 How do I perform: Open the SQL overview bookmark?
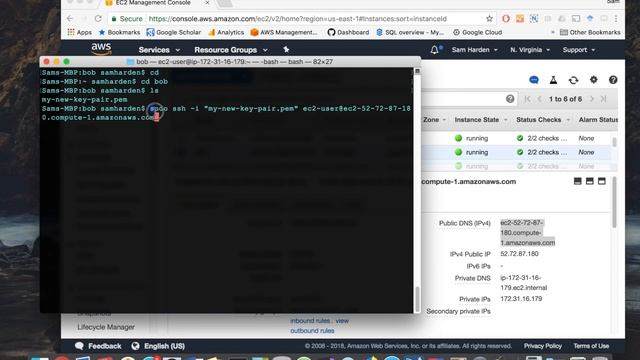pos(410,32)
